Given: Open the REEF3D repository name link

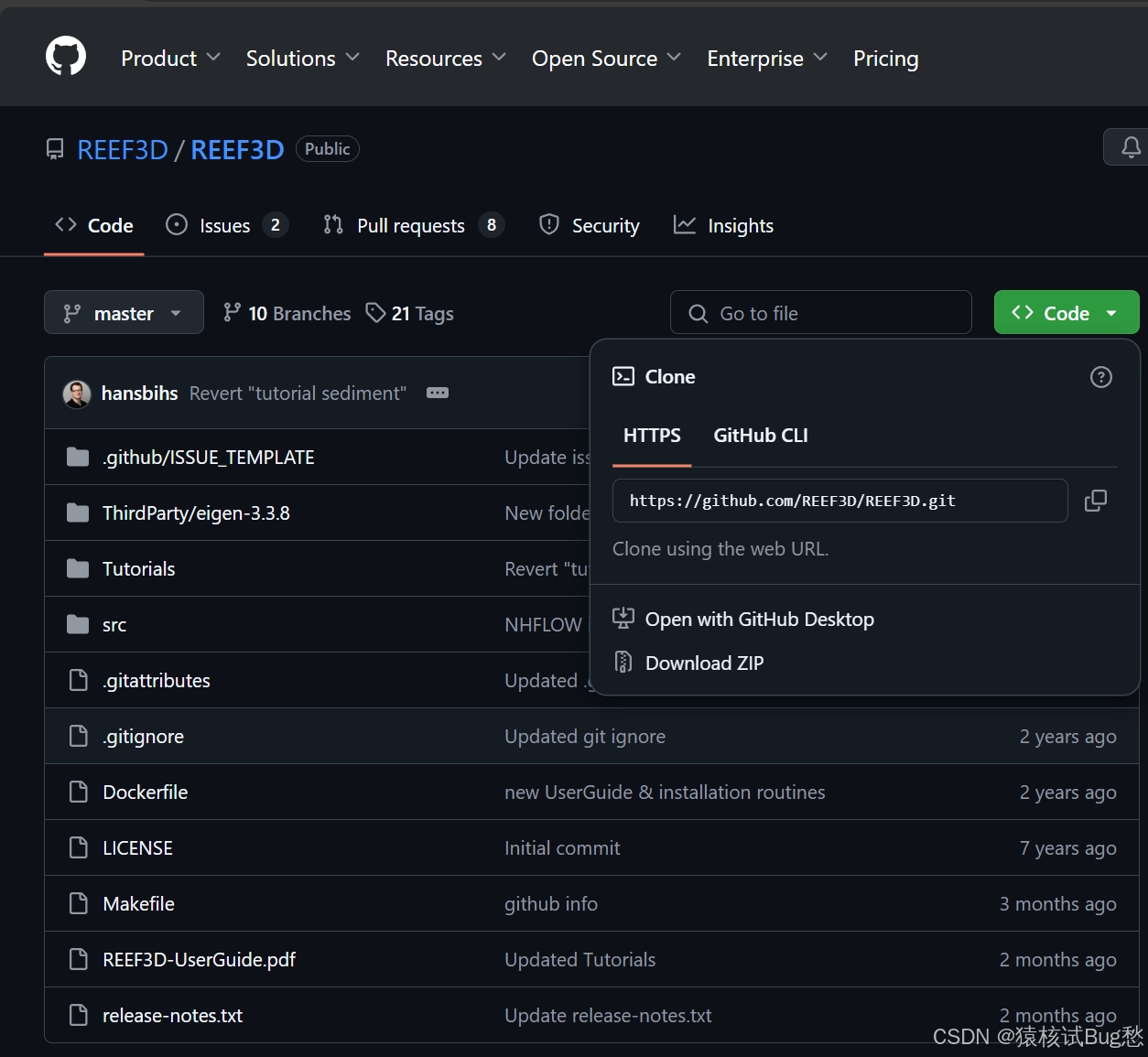Looking at the screenshot, I should tap(237, 149).
